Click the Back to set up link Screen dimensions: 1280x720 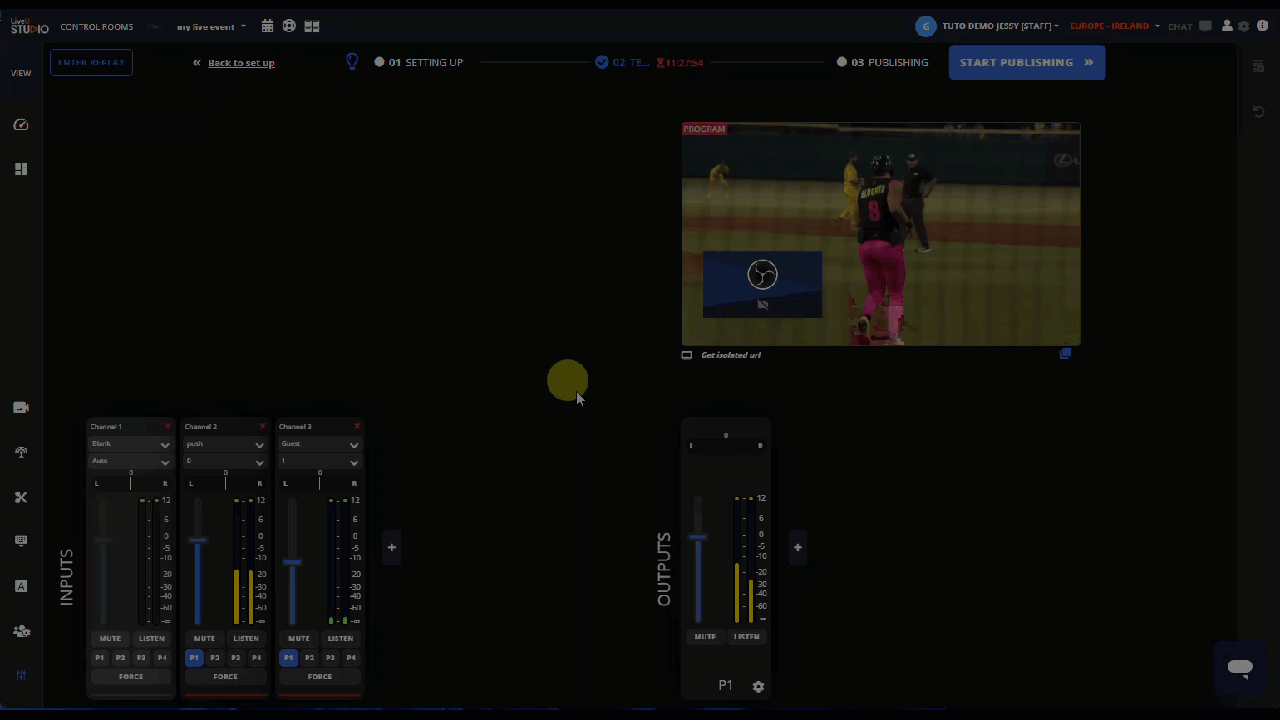pyautogui.click(x=241, y=63)
